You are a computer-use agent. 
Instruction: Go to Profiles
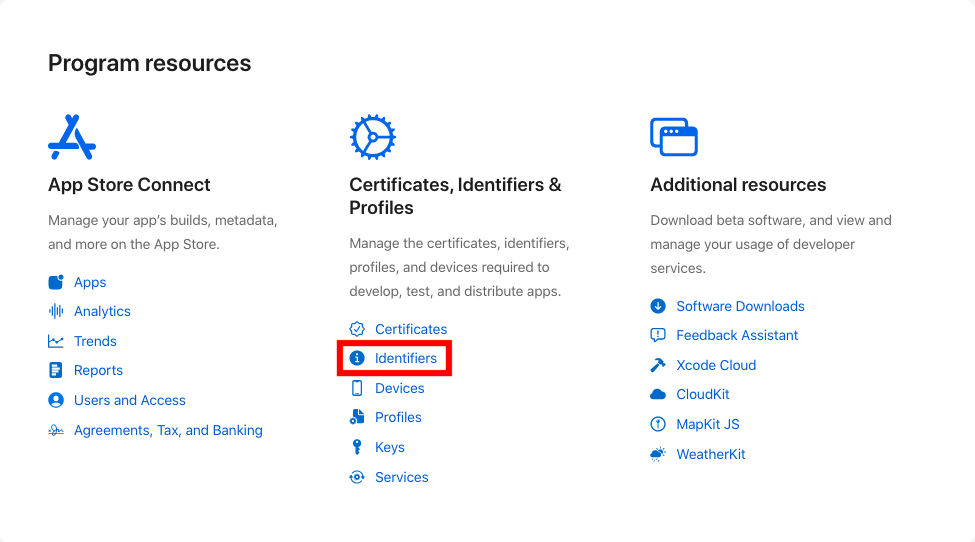click(398, 417)
